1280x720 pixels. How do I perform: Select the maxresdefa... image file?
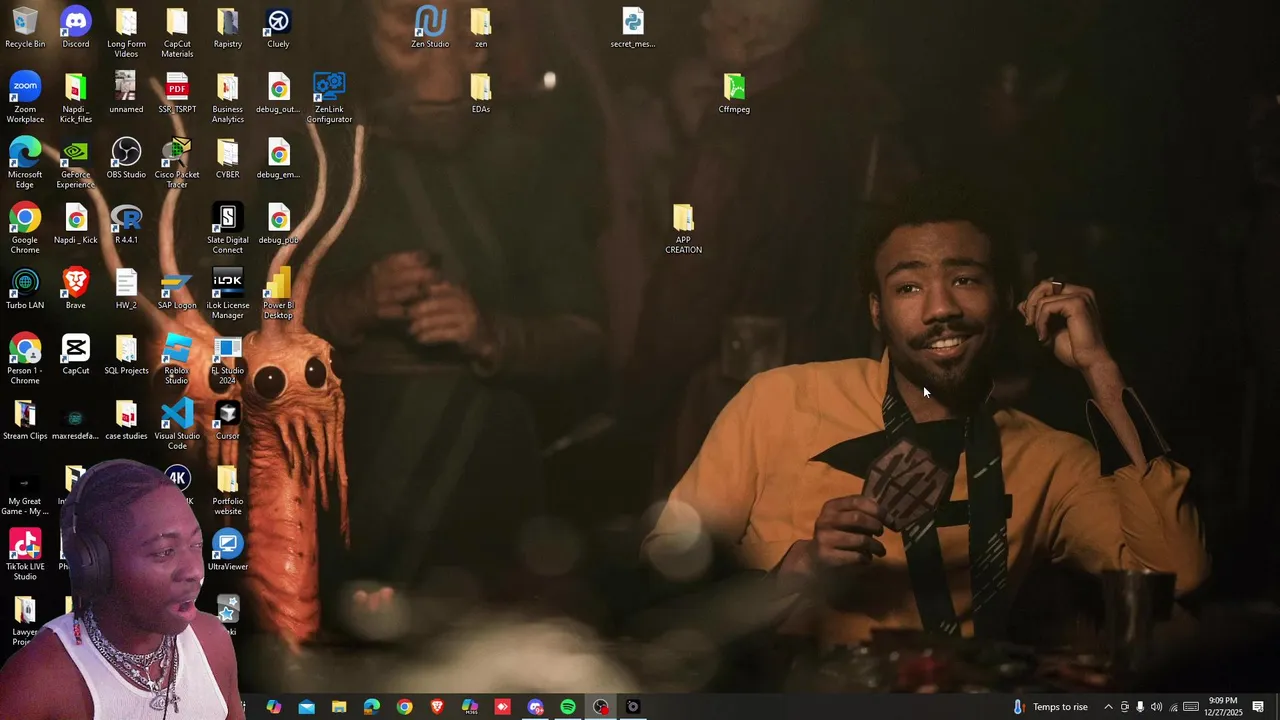click(76, 420)
